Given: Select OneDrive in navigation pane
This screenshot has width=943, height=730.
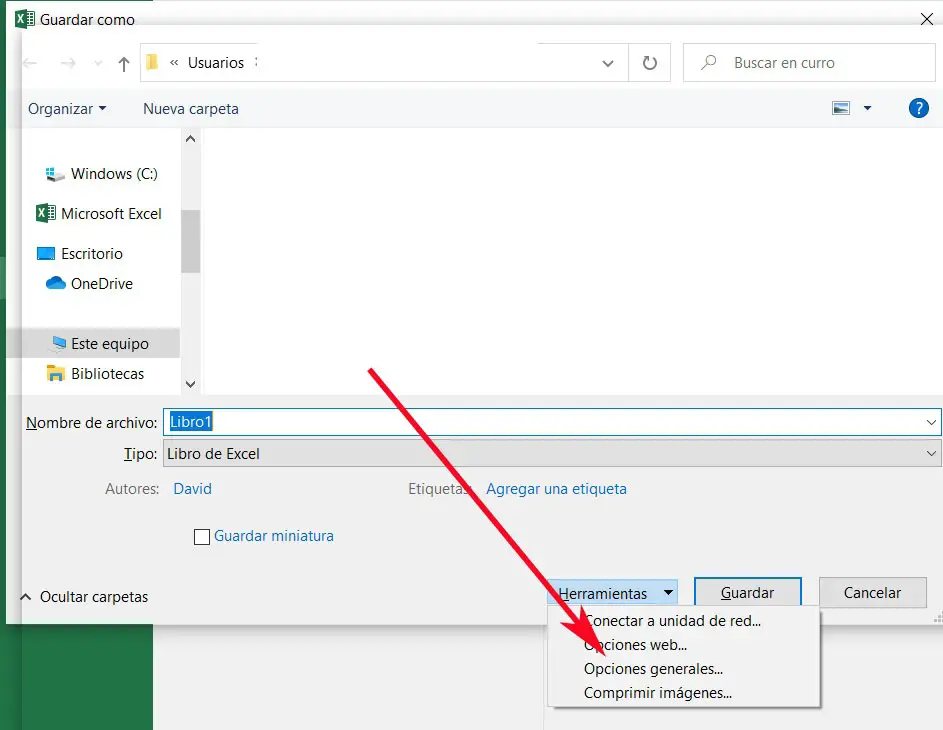Looking at the screenshot, I should point(90,283).
